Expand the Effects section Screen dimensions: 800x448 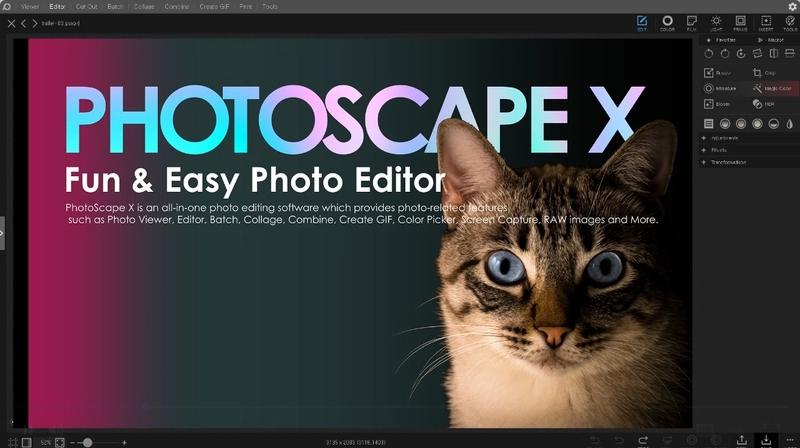749,150
